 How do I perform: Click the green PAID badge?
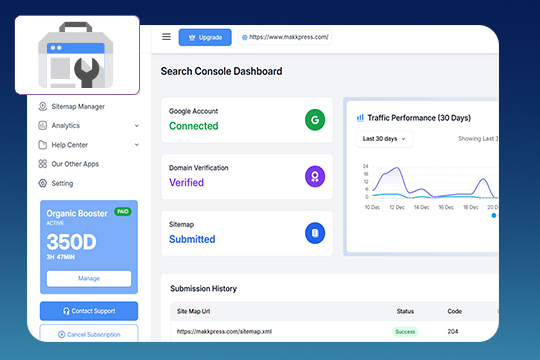tap(123, 212)
